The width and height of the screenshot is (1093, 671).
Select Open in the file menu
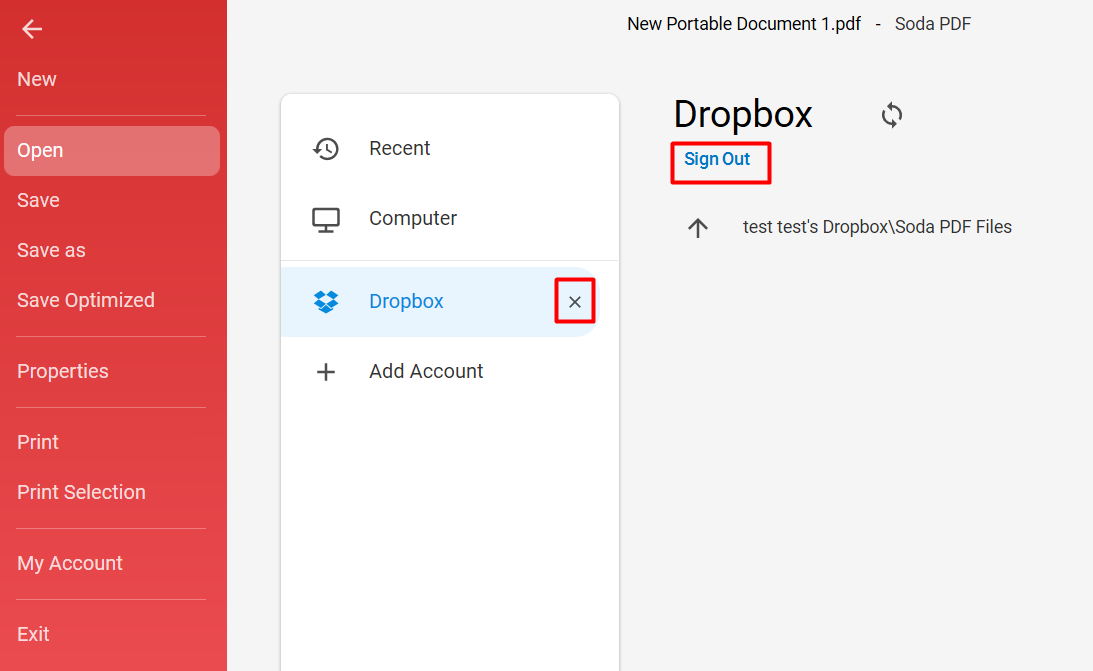(112, 151)
